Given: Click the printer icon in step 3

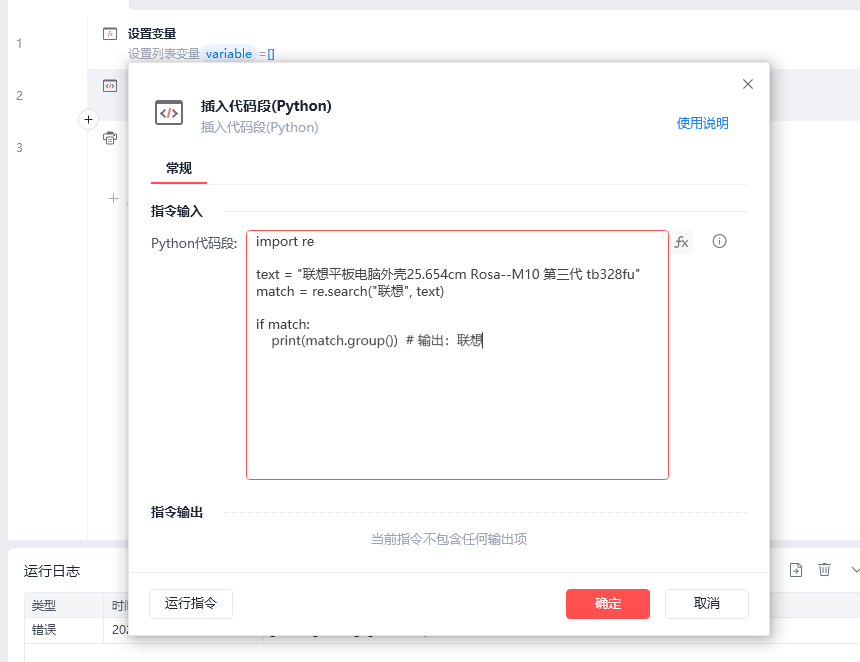Looking at the screenshot, I should click(110, 138).
